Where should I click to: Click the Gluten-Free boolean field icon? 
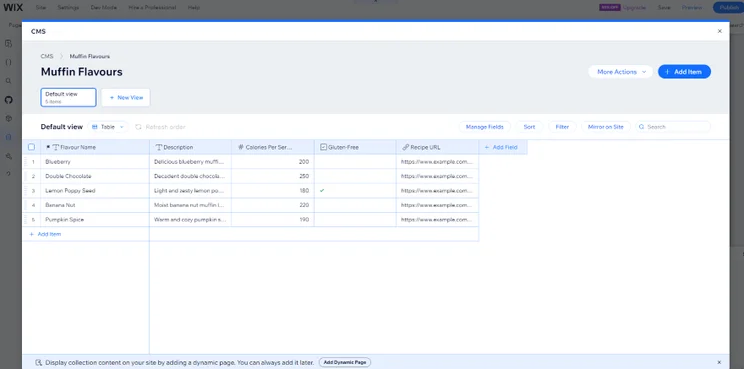tap(324, 148)
